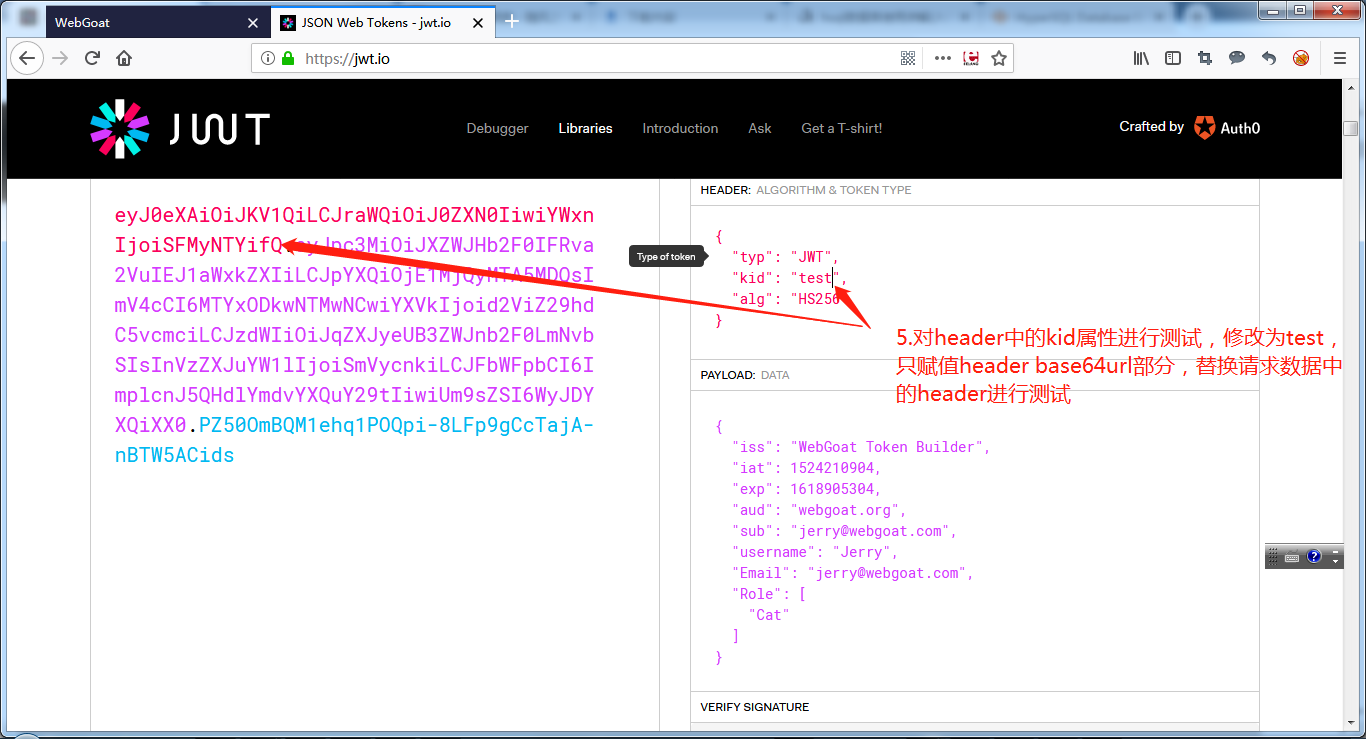The image size is (1366, 739).
Task: Toggle the browser sidebar view
Action: (1173, 58)
